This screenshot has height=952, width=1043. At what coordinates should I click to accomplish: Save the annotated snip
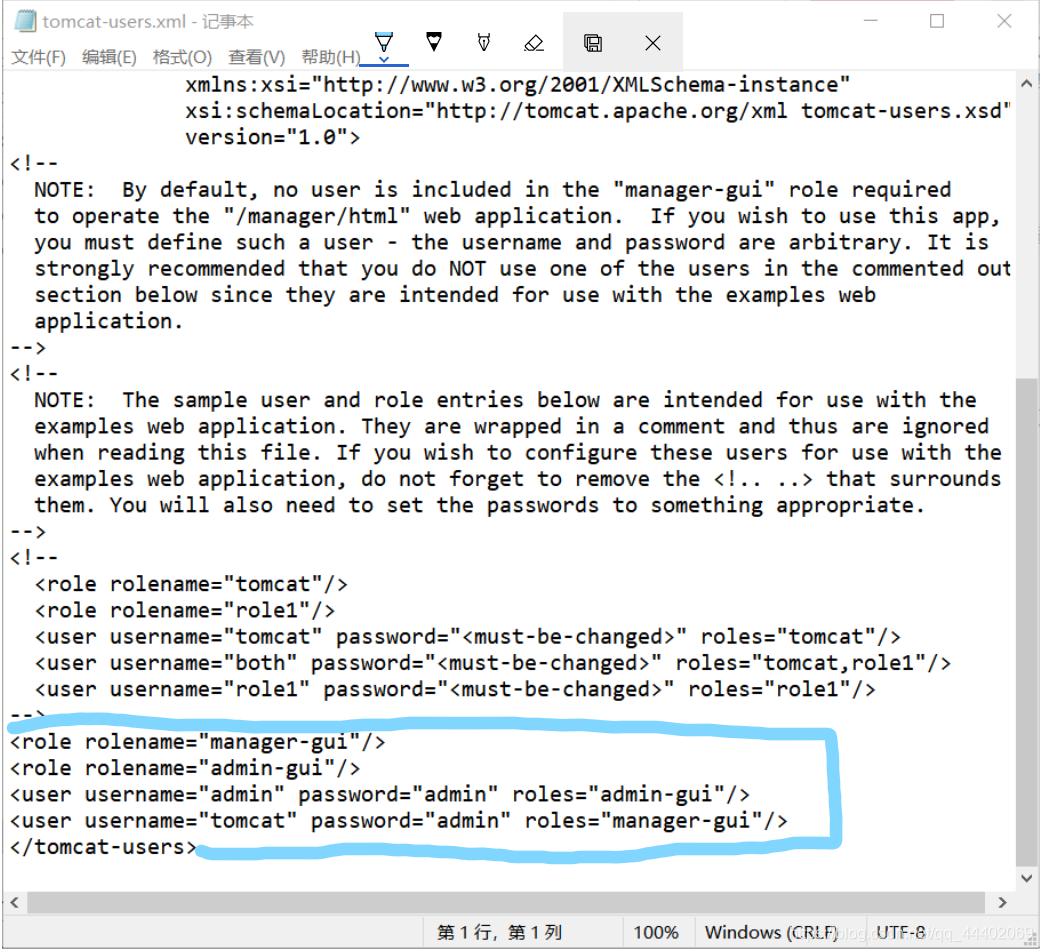click(x=593, y=43)
